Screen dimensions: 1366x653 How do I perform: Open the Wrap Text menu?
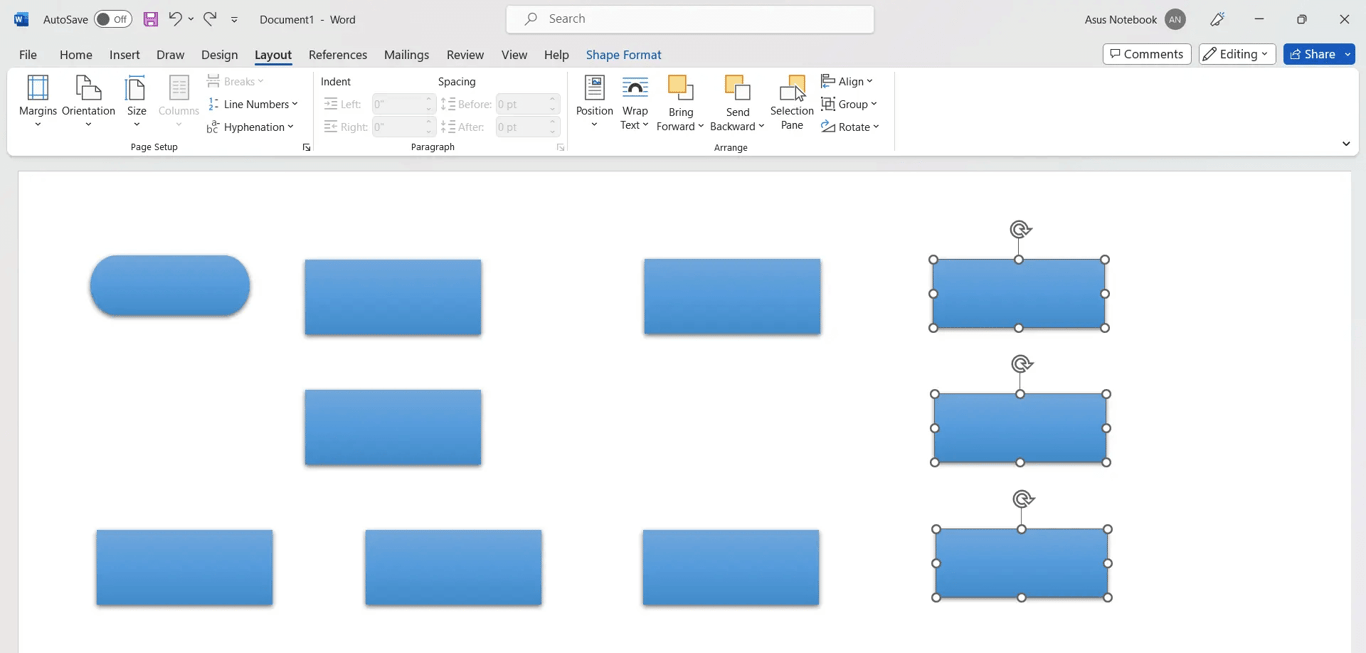[634, 102]
